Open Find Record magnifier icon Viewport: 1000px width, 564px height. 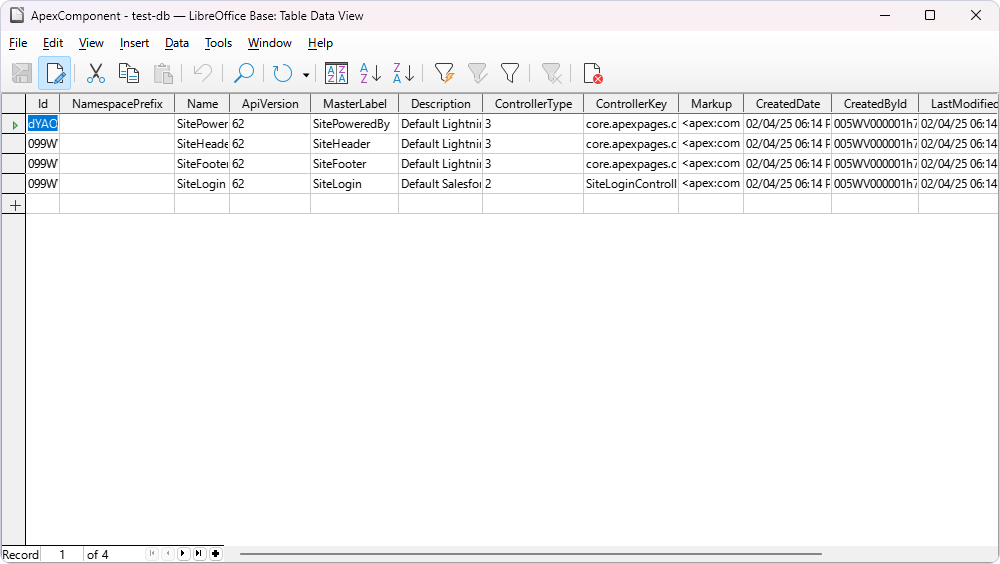(244, 73)
